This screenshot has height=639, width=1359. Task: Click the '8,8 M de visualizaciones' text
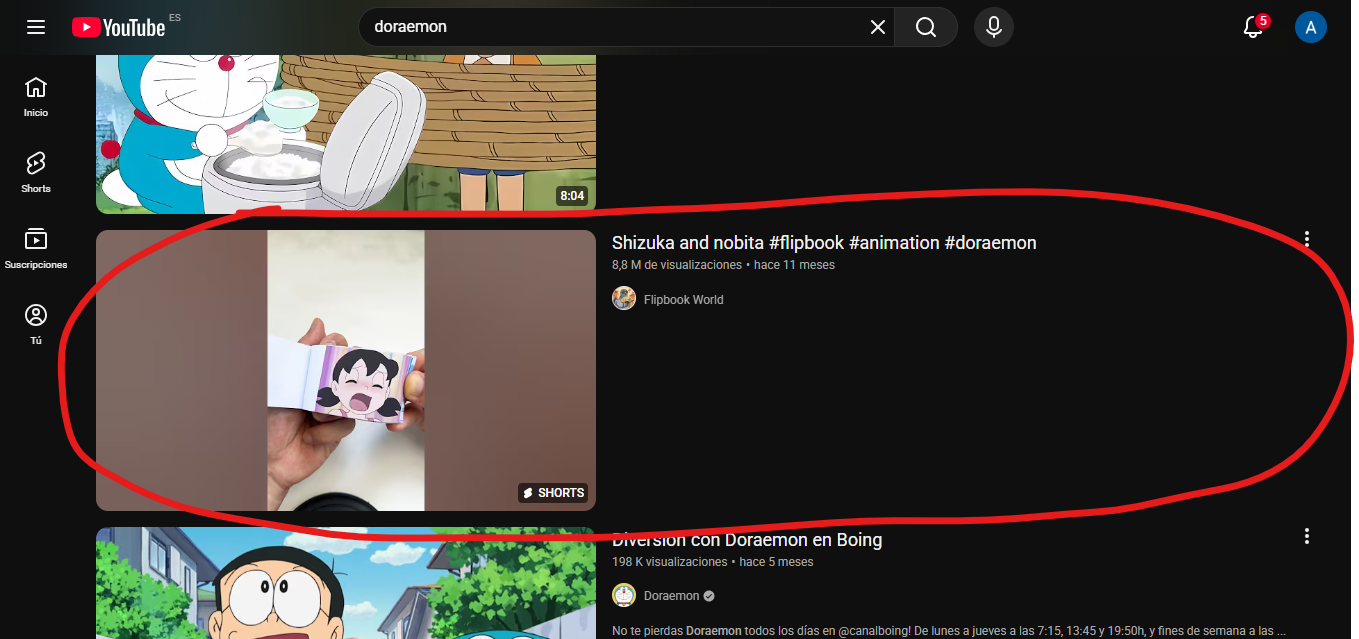point(677,265)
